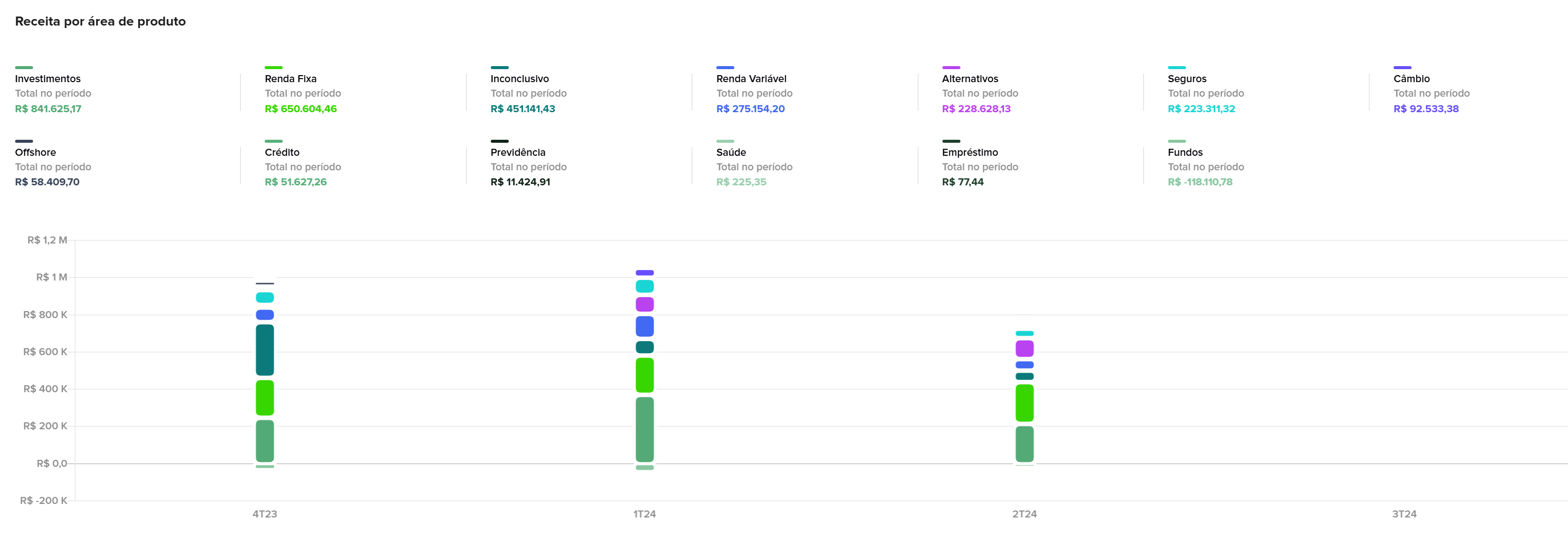The height and width of the screenshot is (539, 1568).
Task: Toggle the Renda Variável legend entry
Action: [750, 79]
